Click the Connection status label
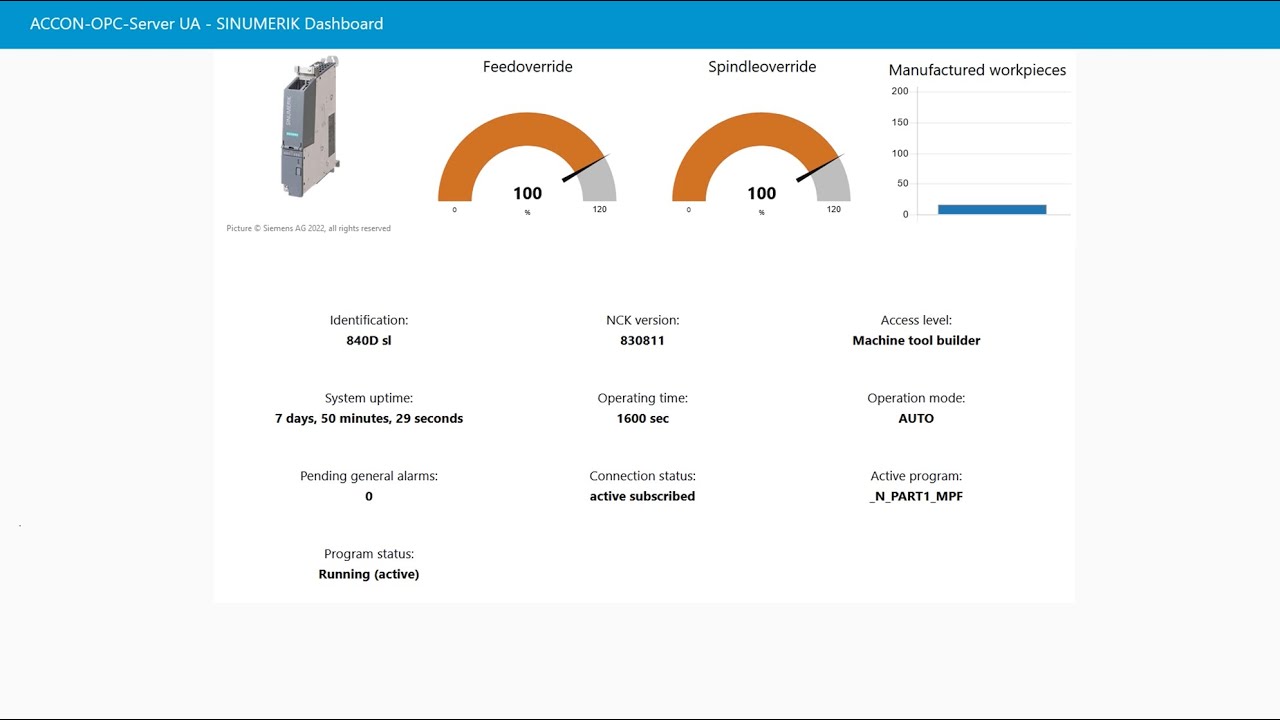Screen dimensions: 1280x720 point(643,476)
